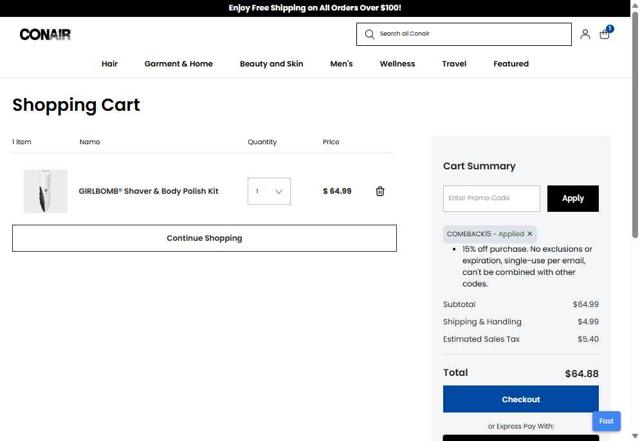Proceed with the Checkout button
Viewport: 640px width, 441px height.
(x=521, y=399)
